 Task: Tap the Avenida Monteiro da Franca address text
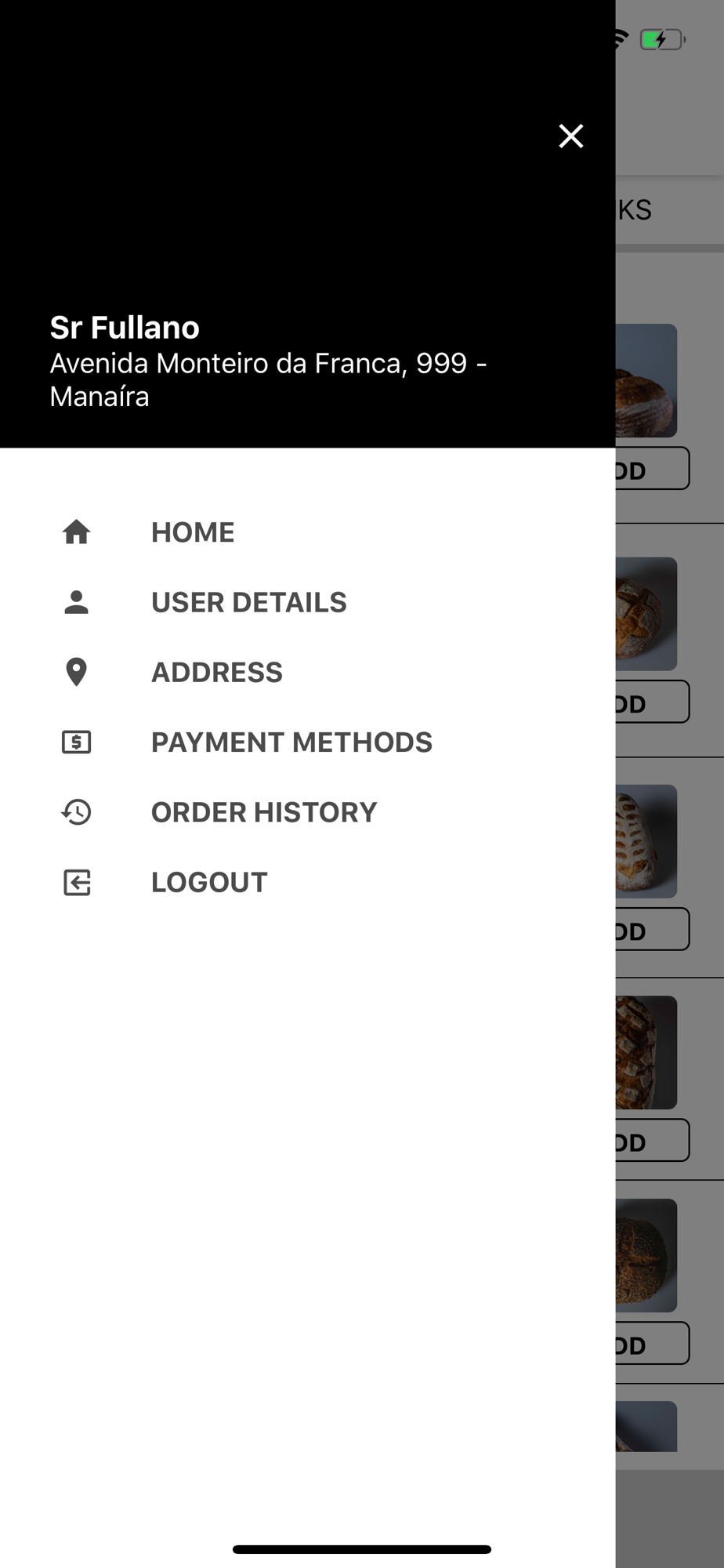pyautogui.click(x=268, y=379)
